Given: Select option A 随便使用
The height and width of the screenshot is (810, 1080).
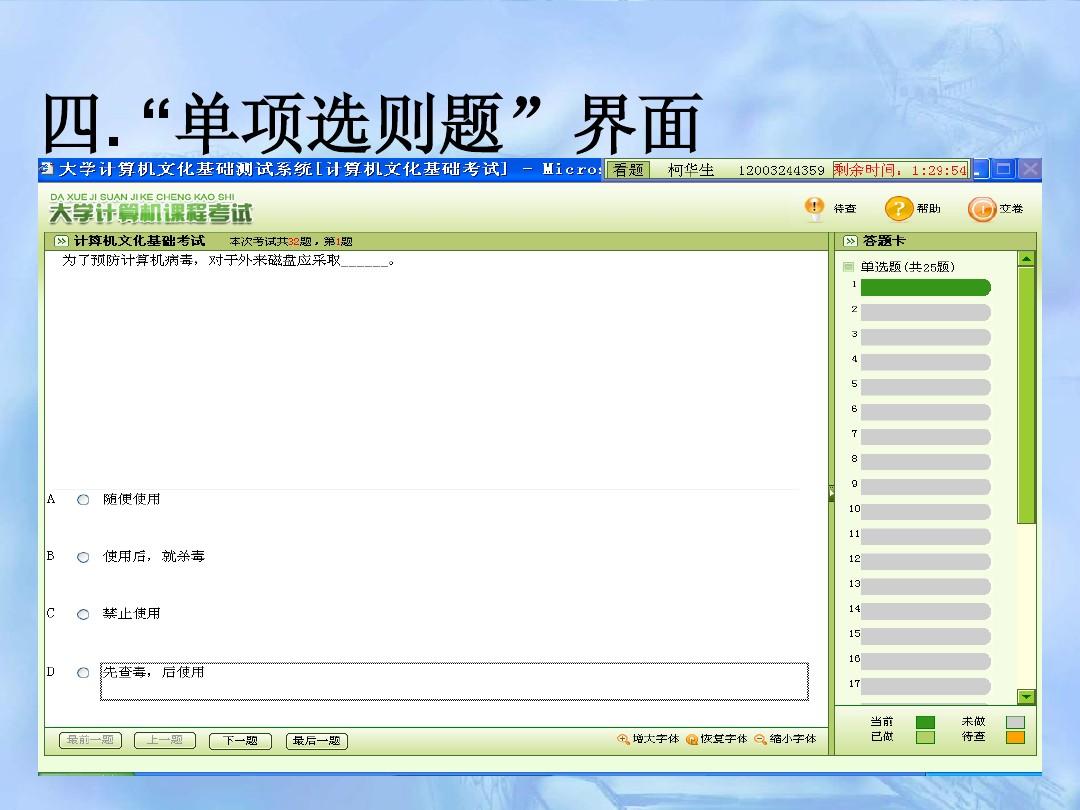Looking at the screenshot, I should pyautogui.click(x=83, y=499).
